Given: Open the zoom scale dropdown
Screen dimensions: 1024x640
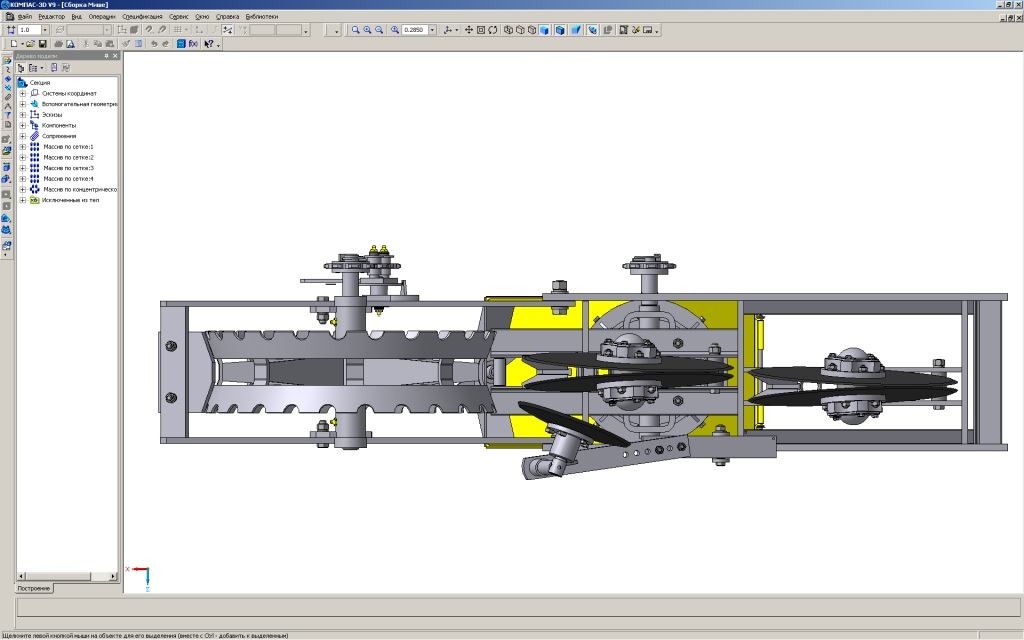Looking at the screenshot, I should click(432, 30).
